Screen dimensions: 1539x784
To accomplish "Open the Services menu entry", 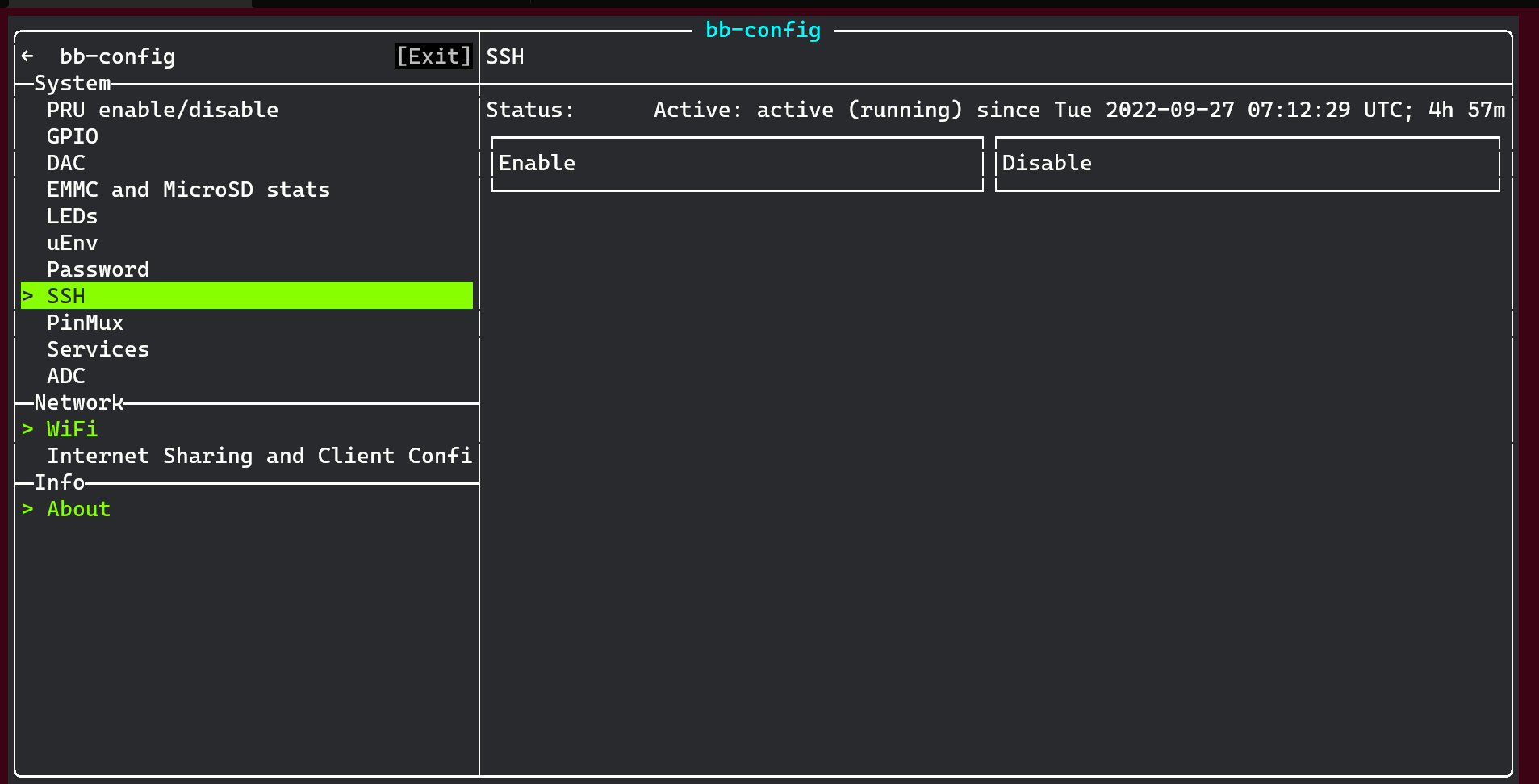I will click(x=98, y=349).
